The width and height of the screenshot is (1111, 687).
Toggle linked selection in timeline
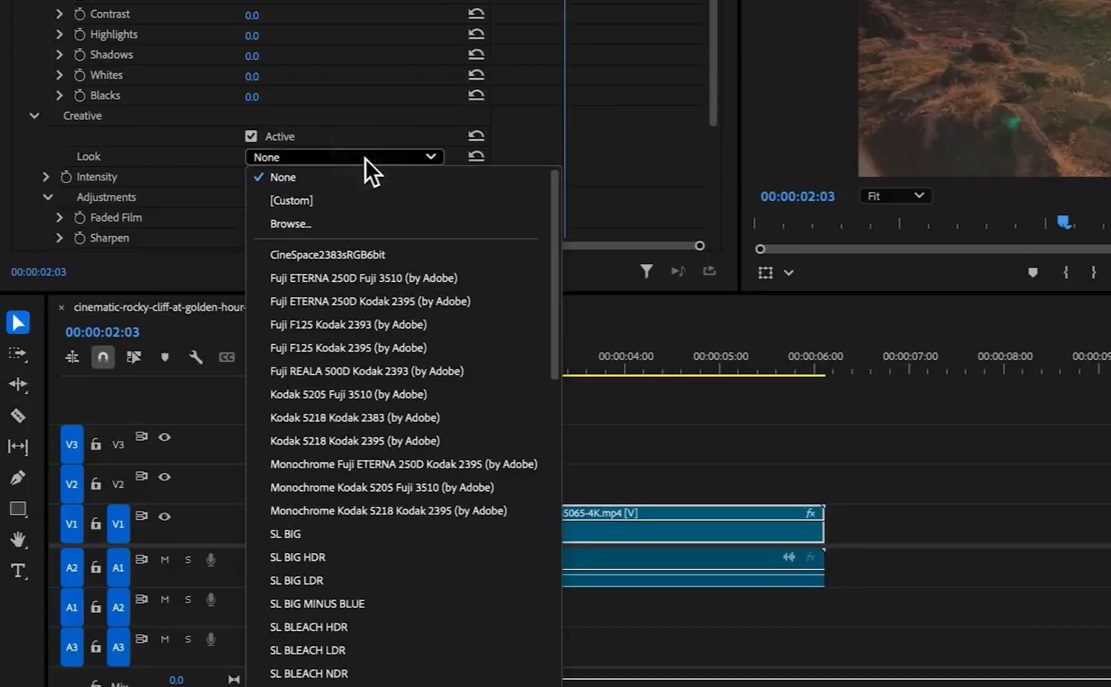(x=134, y=357)
